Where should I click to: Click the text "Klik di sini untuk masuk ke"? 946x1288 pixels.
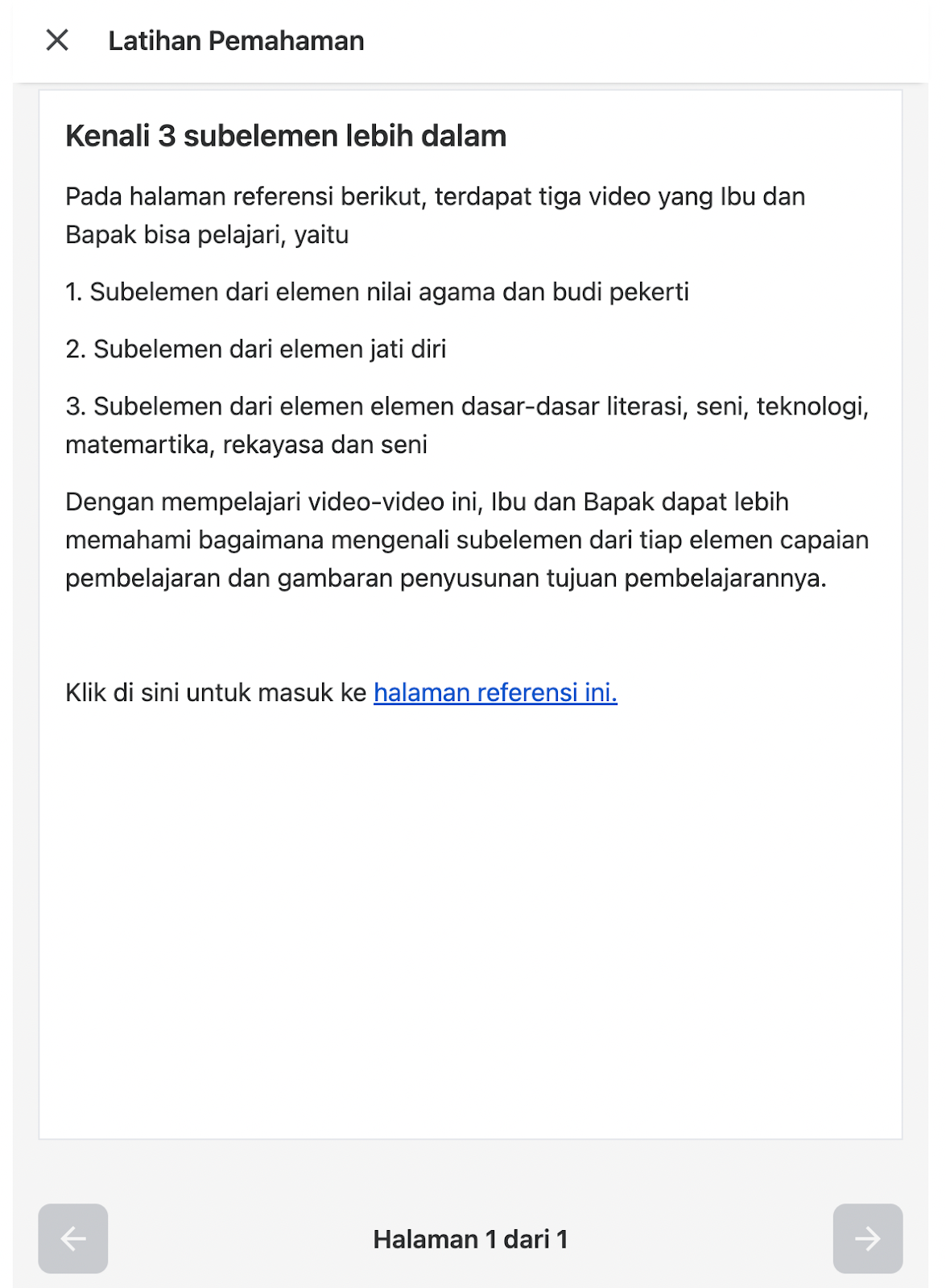(x=216, y=692)
